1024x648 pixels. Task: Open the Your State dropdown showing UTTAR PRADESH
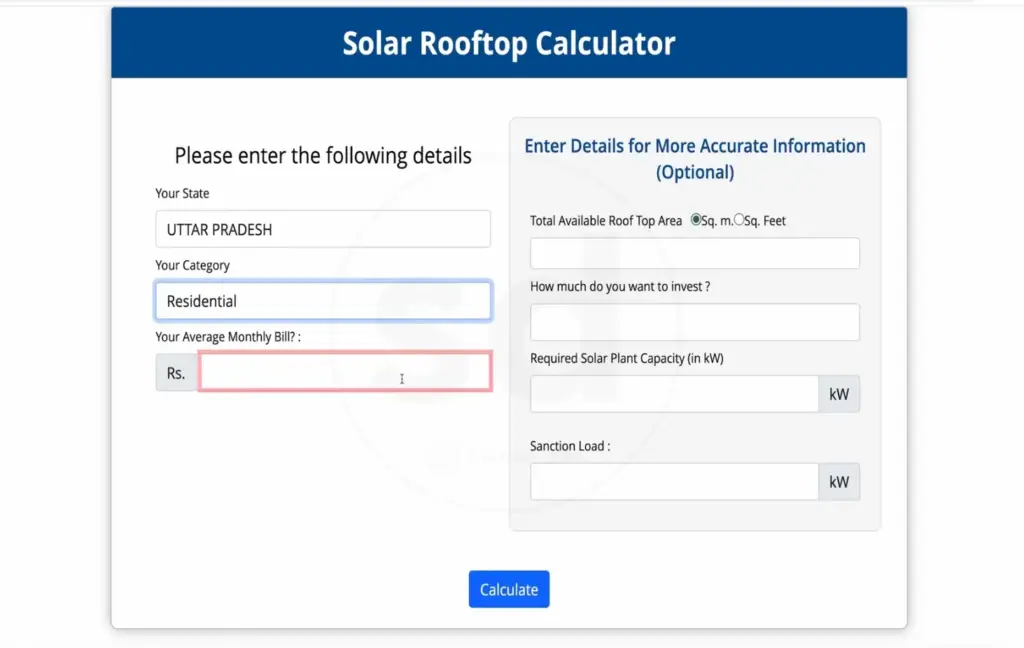click(323, 229)
